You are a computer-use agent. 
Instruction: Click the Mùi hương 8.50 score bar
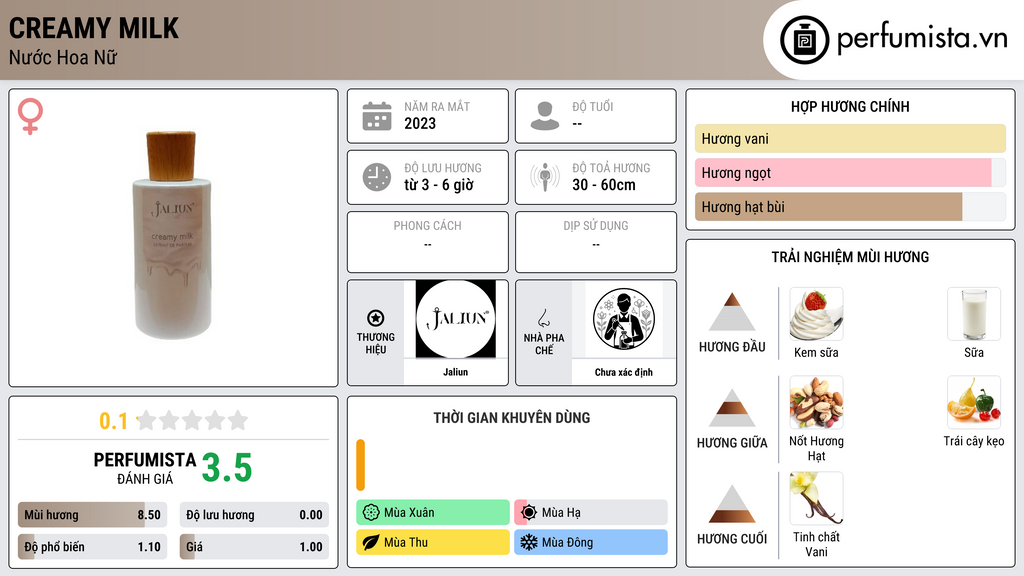[x=92, y=515]
